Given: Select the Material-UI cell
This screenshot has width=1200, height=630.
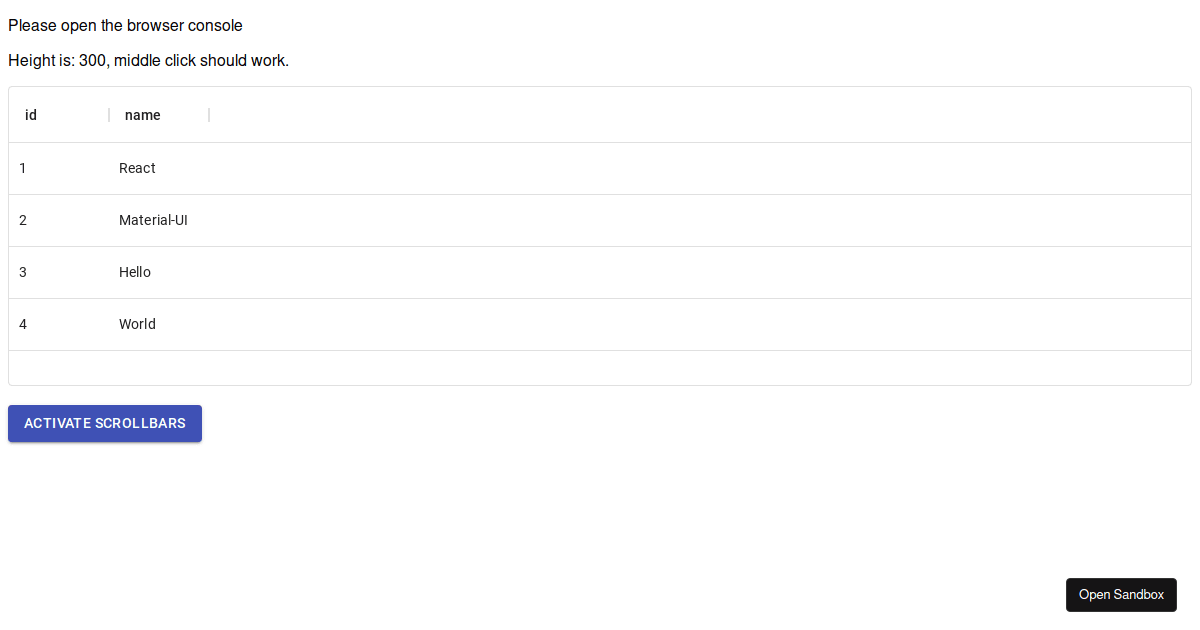Looking at the screenshot, I should pyautogui.click(x=153, y=220).
